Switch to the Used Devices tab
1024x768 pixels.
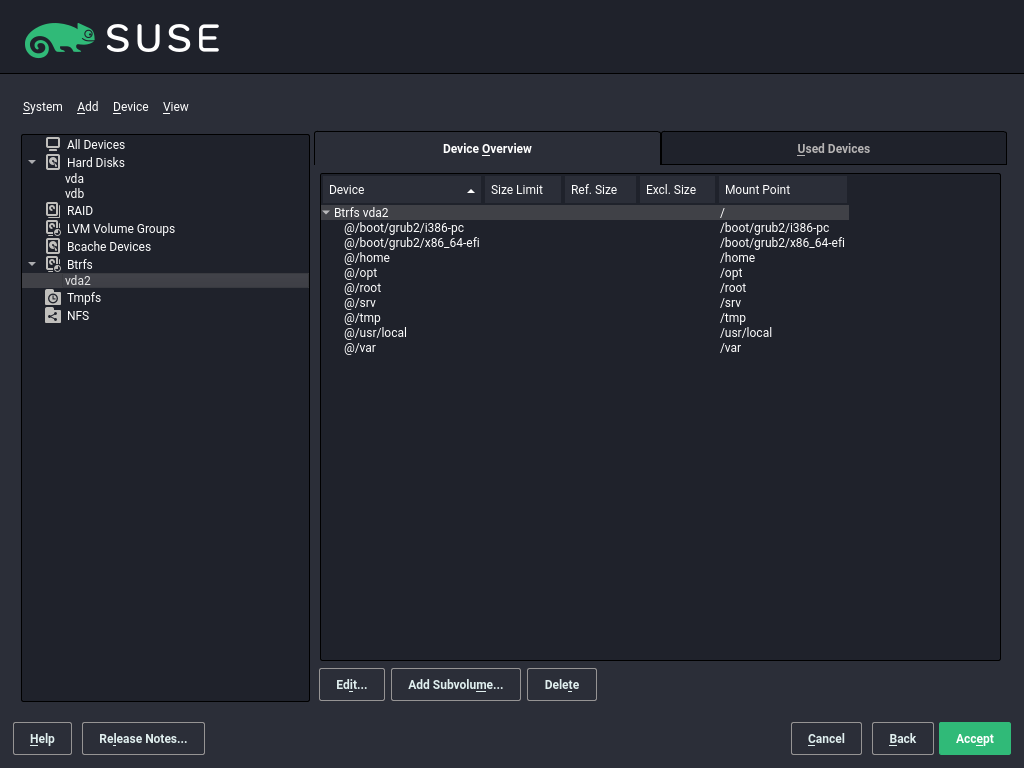point(833,148)
